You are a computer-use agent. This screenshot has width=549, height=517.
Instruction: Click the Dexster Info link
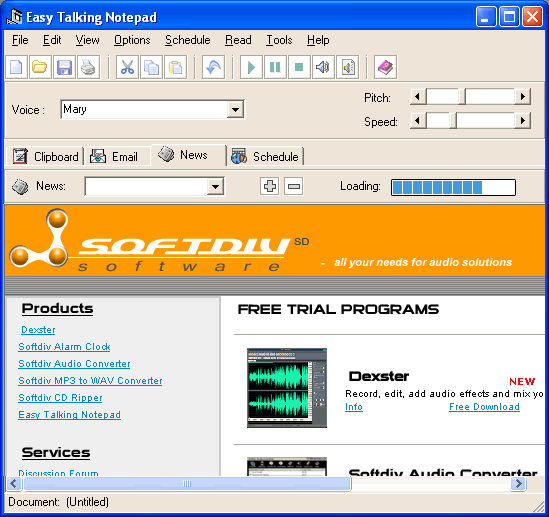[354, 407]
